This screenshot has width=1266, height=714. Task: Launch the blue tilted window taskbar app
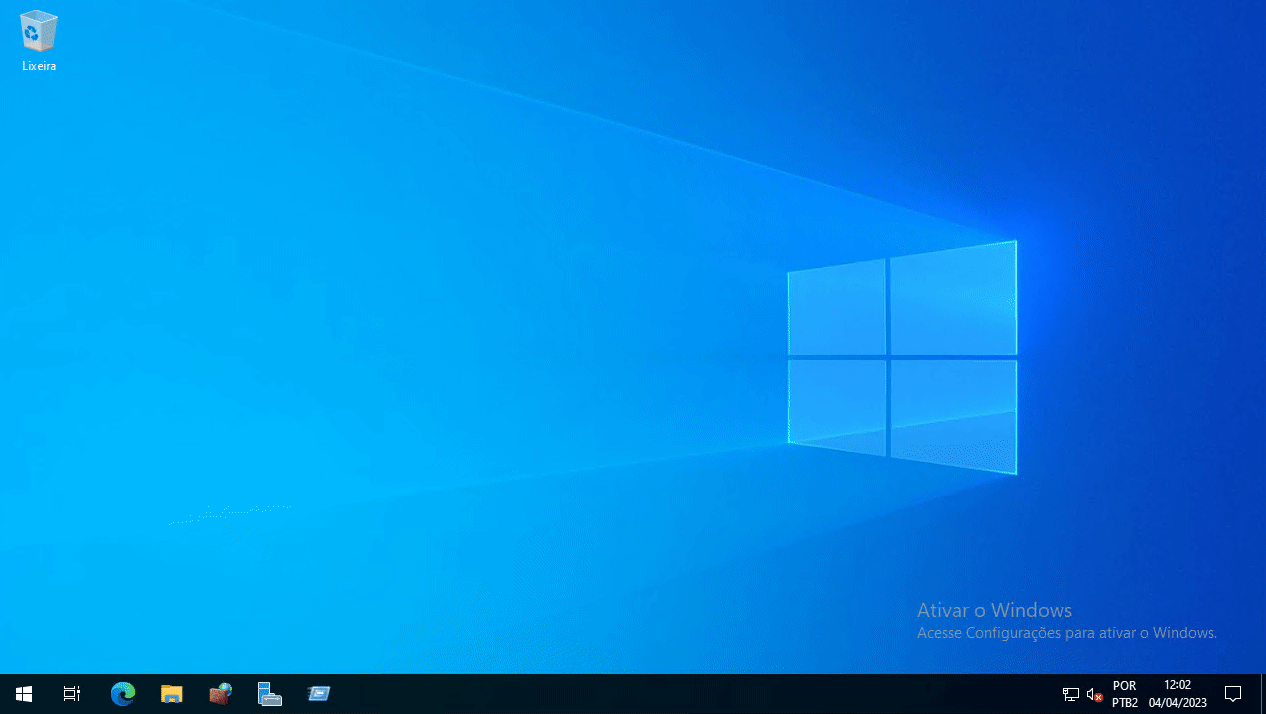tap(318, 693)
